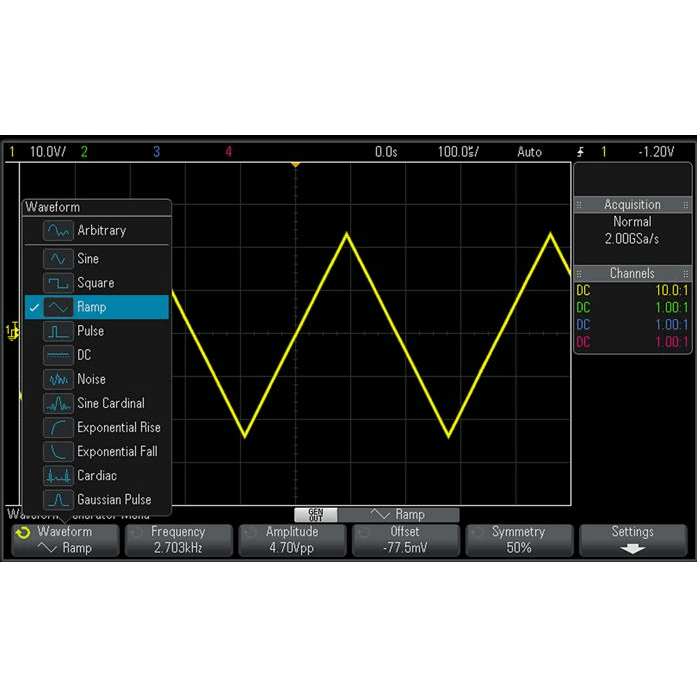Click the Offset -77.5mV softkey field

coord(405,540)
